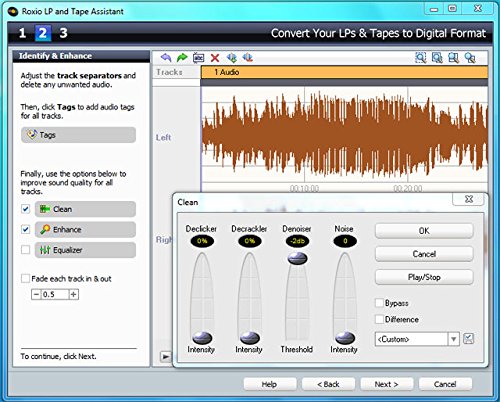
Task: Click the undo arrow in the toolbar
Action: (x=166, y=58)
